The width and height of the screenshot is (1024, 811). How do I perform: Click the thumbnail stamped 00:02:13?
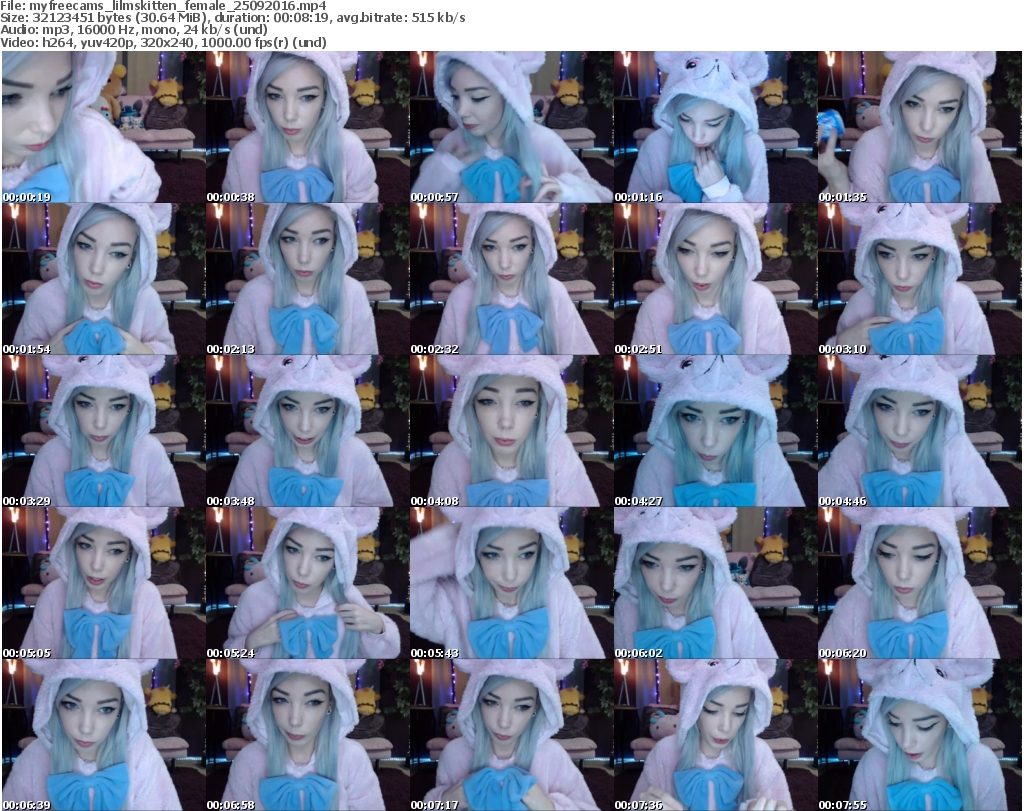point(308,279)
